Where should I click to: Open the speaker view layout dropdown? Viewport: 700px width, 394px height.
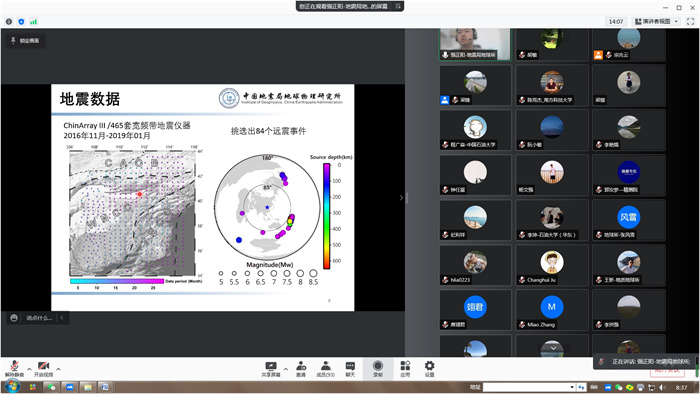click(657, 21)
